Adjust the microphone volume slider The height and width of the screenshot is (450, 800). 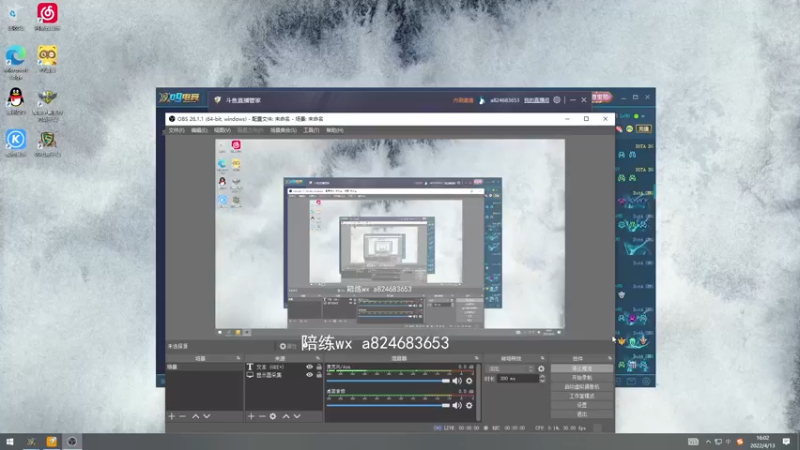coord(388,381)
